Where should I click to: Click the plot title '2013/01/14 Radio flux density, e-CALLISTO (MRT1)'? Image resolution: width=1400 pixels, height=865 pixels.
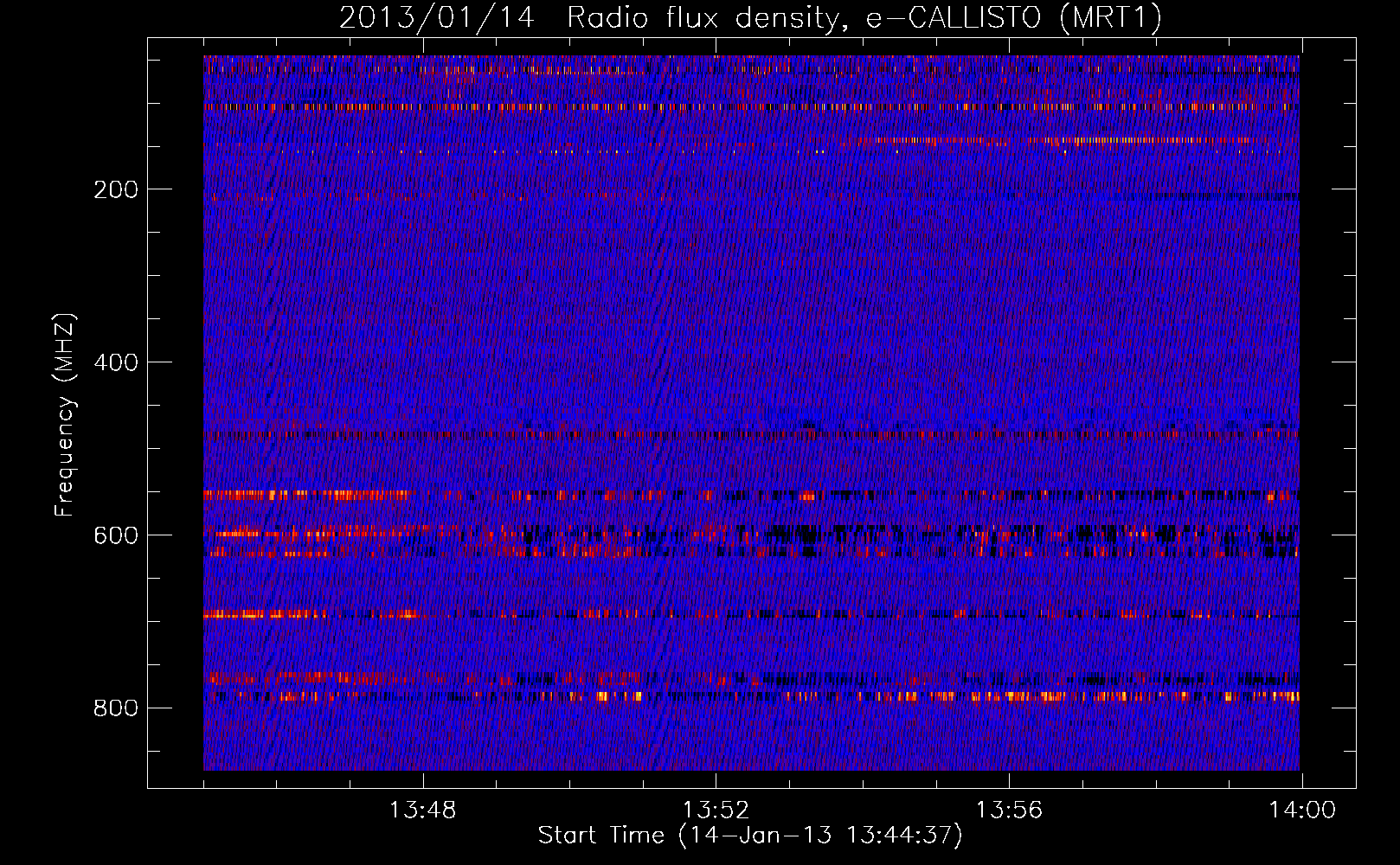(x=750, y=18)
